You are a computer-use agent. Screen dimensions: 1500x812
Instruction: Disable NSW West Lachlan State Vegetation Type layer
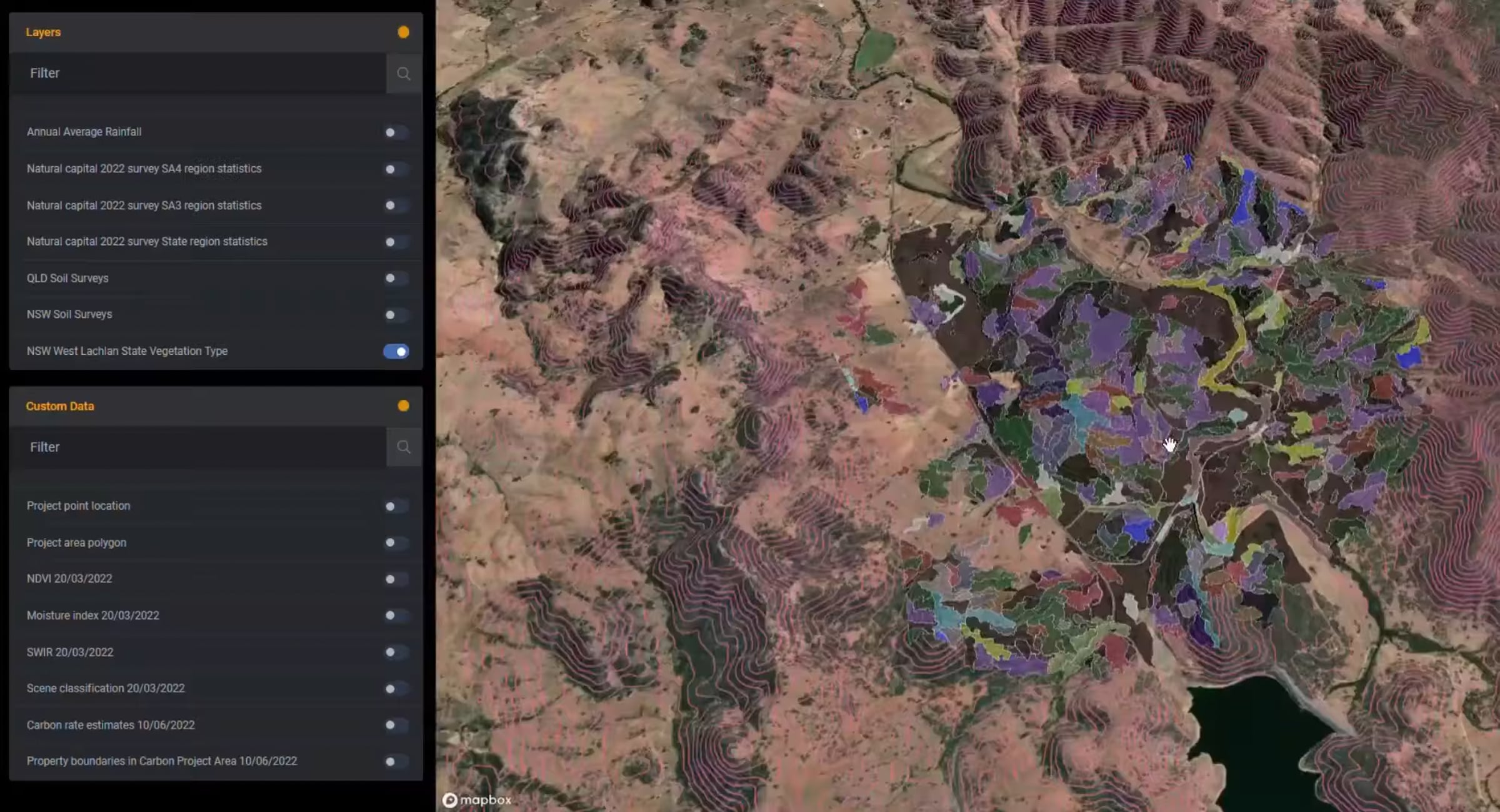point(396,352)
